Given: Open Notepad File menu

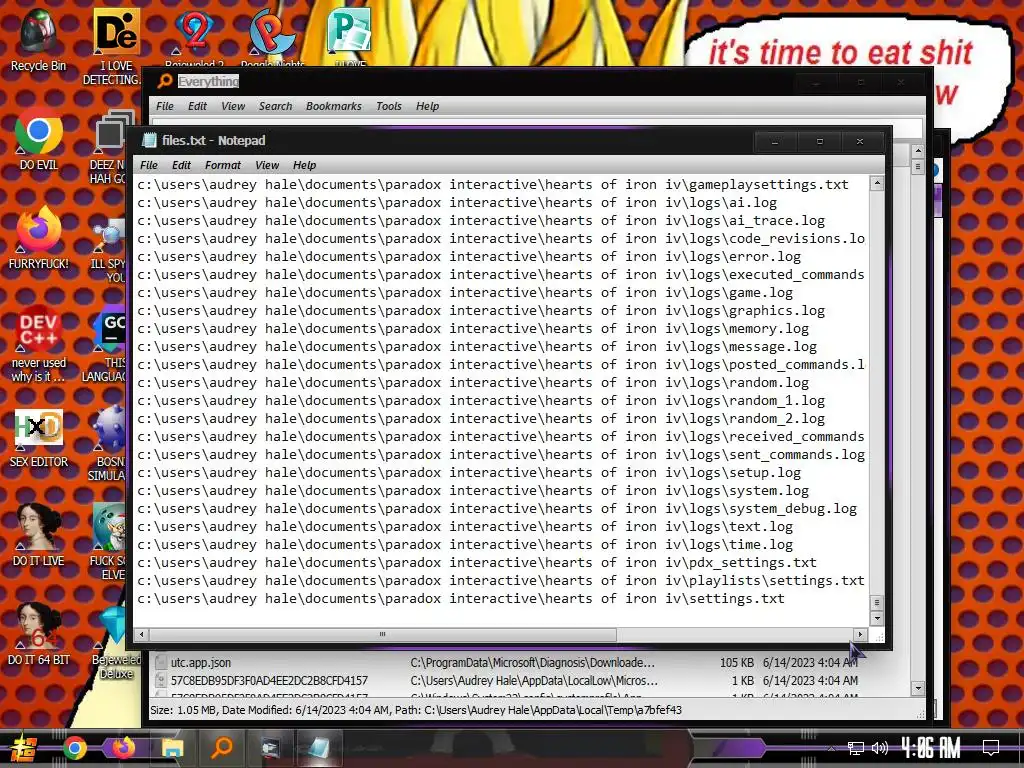Looking at the screenshot, I should [x=149, y=165].
